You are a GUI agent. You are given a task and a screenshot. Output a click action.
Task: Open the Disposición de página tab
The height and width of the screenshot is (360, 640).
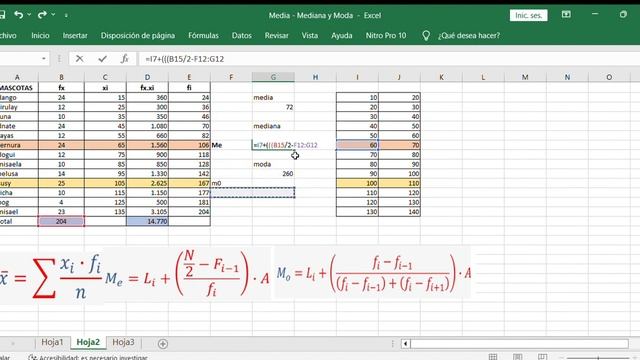click(138, 36)
